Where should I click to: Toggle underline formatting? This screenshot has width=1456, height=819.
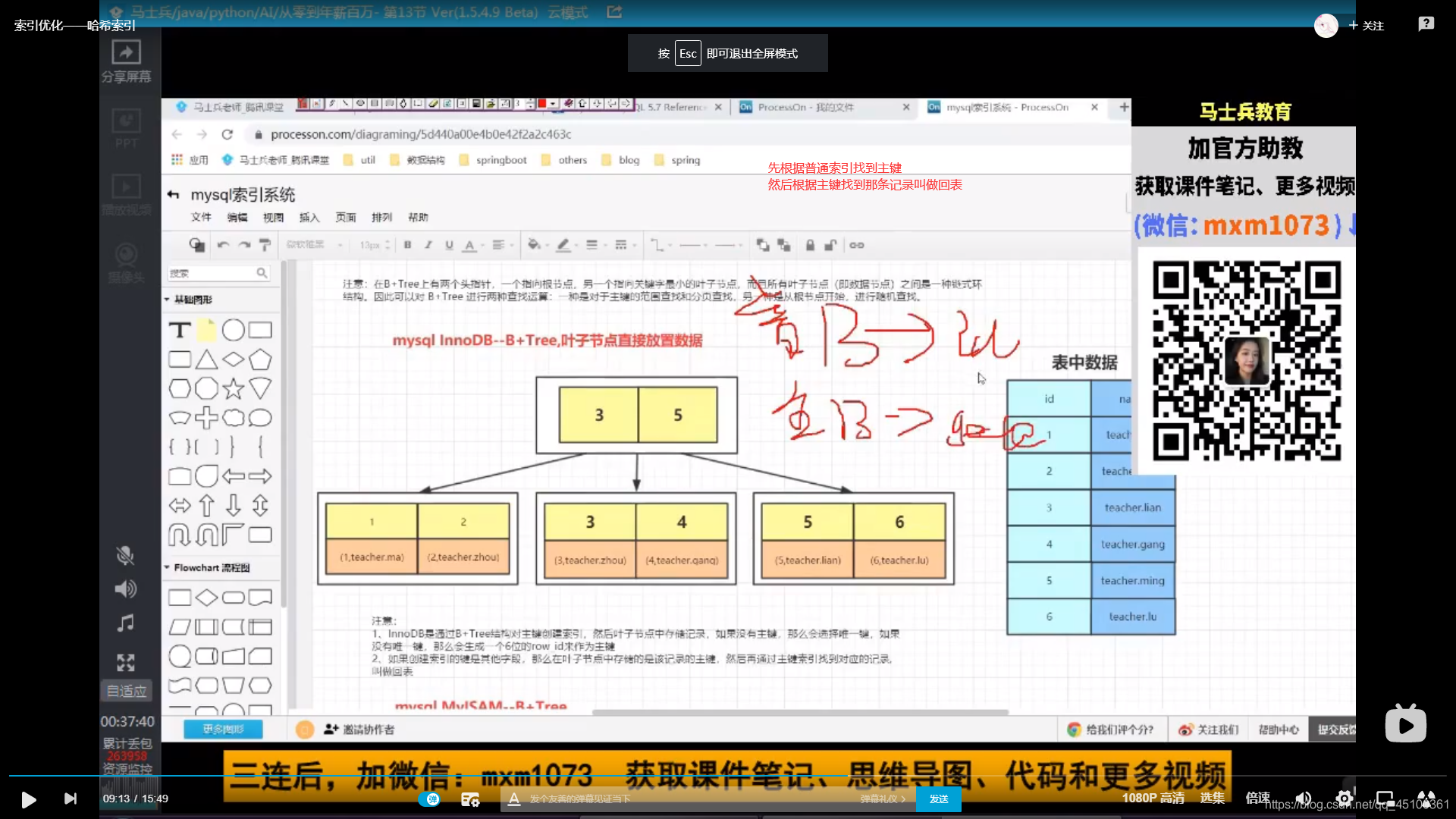point(449,245)
